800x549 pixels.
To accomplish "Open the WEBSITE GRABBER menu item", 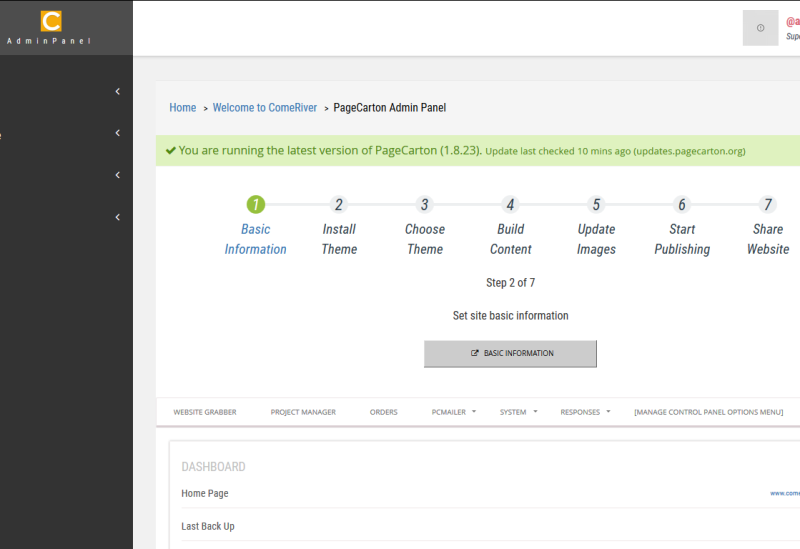I will (x=205, y=412).
